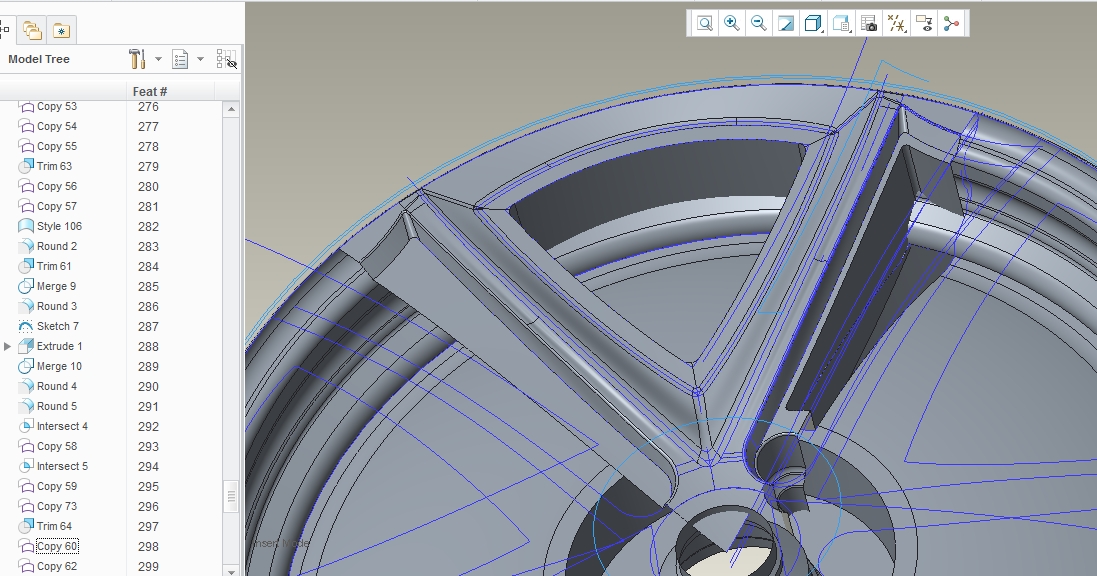Select the Round 4 feature
The height and width of the screenshot is (576, 1097).
click(57, 386)
